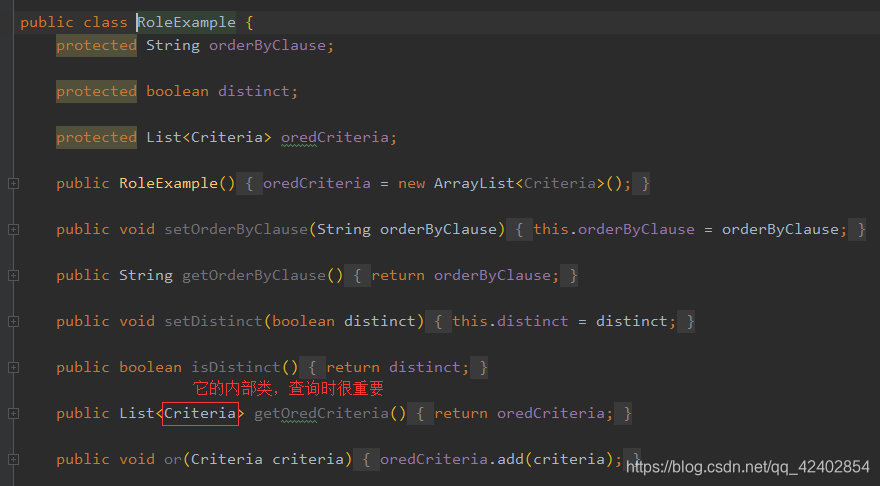Screen dimensions: 880x486
Task: Expand the RoleExample() constructor fold
Action: (13, 184)
